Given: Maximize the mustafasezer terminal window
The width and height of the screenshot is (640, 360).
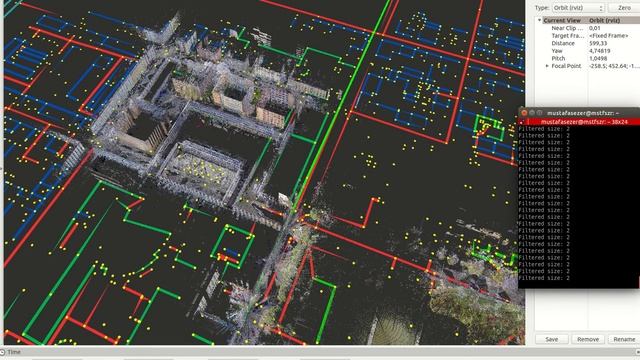Looking at the screenshot, I should (x=540, y=113).
